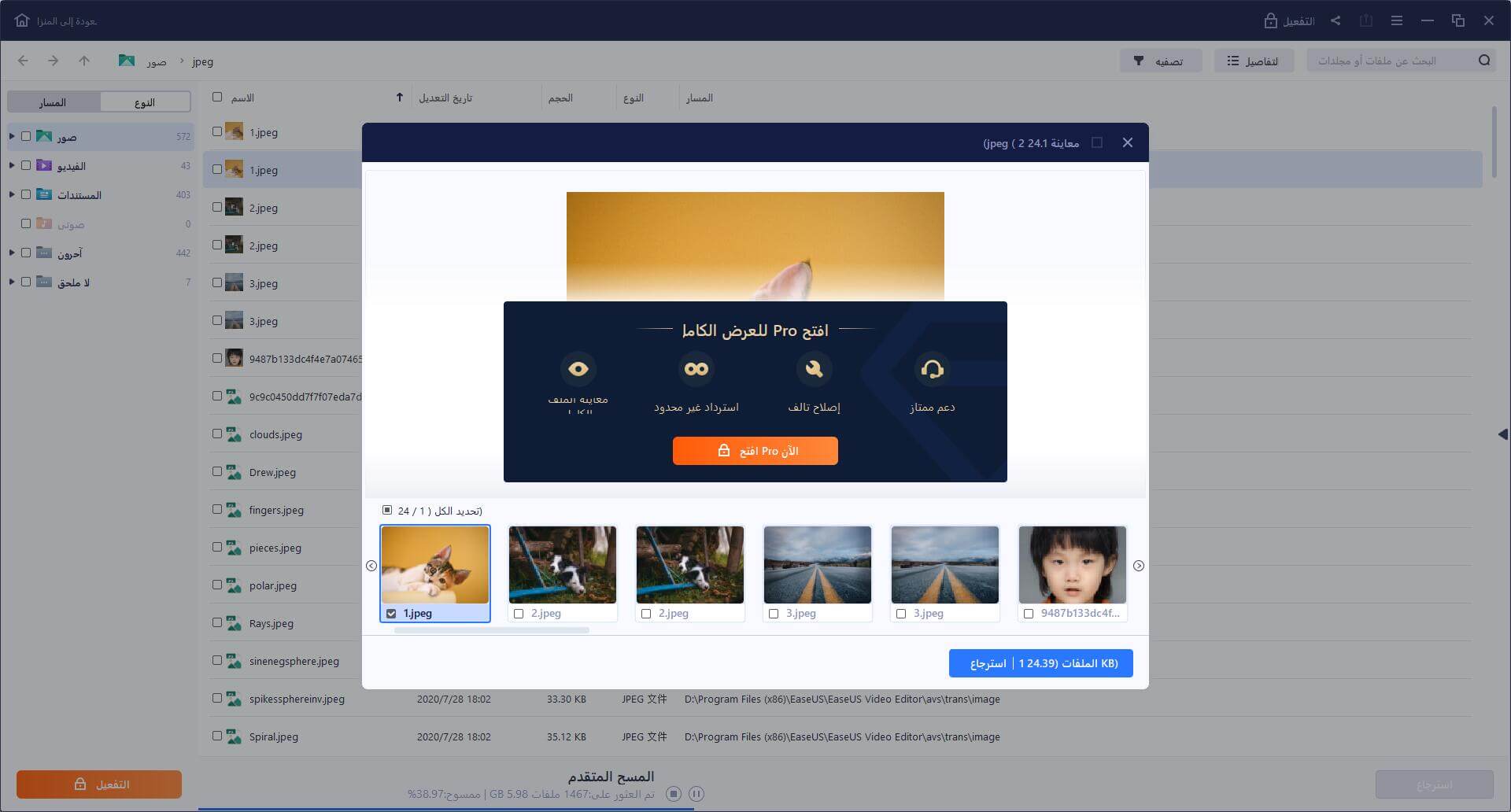1511x812 pixels.
Task: Navigate up one folder level
Action: coord(84,61)
